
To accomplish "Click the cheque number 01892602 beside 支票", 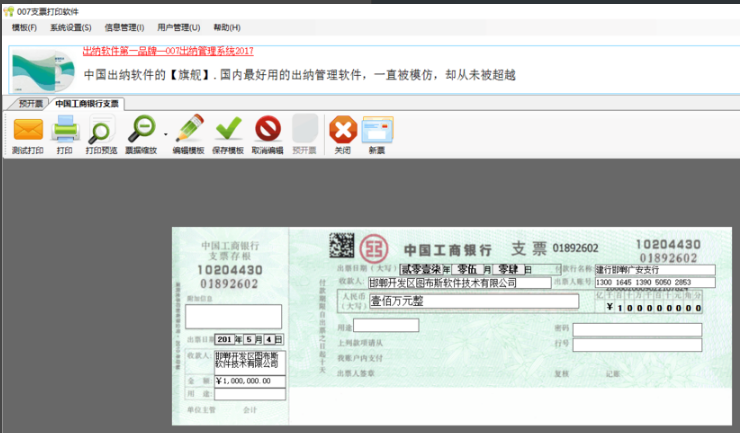I will coord(575,248).
